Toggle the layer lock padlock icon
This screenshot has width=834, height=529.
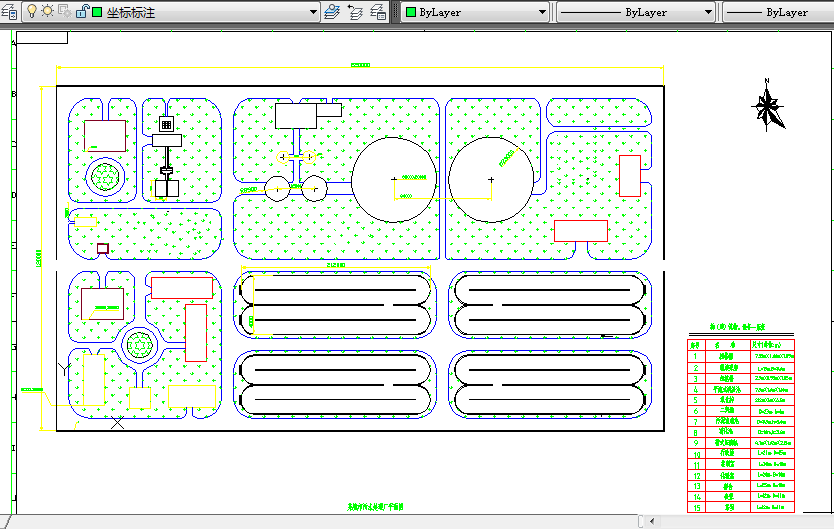click(80, 12)
